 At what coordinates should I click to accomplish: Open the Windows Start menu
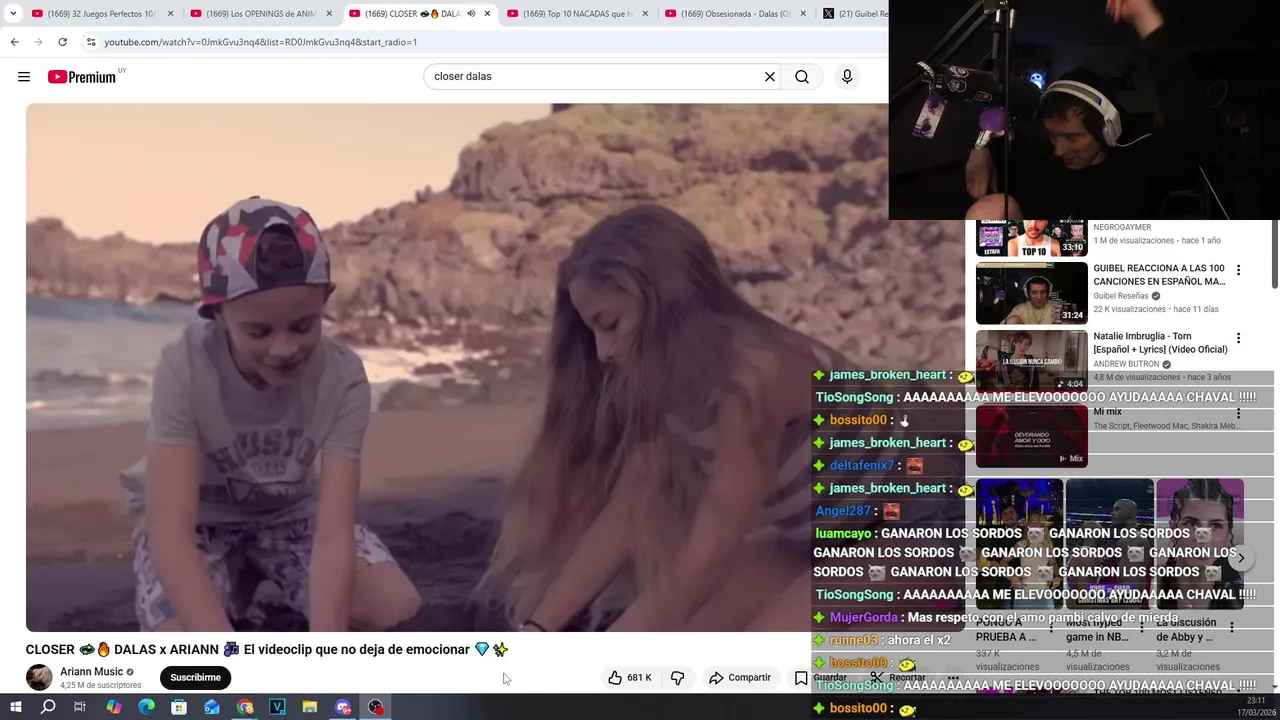pos(15,707)
